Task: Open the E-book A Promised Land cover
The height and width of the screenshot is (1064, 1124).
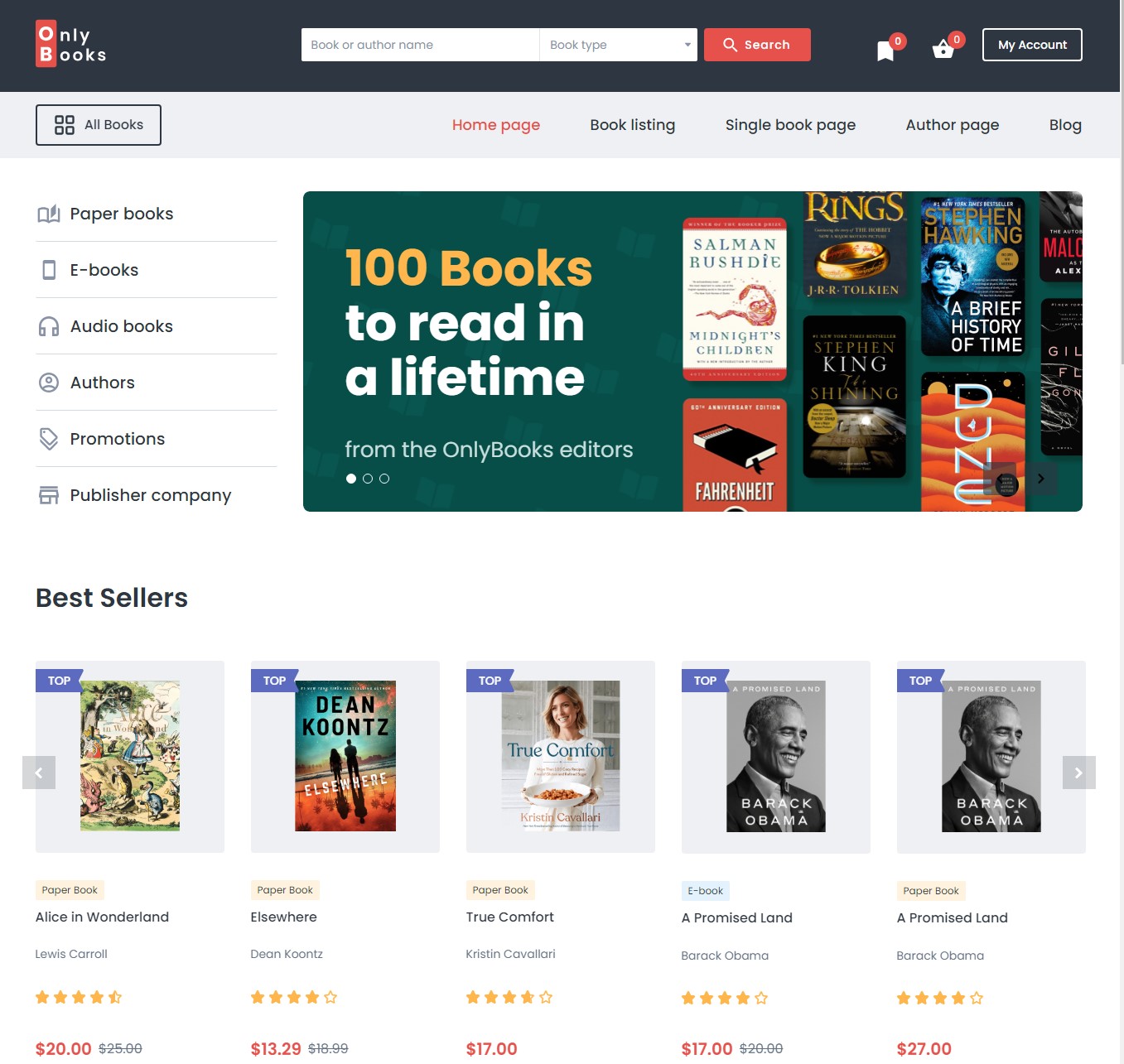Action: click(x=776, y=757)
